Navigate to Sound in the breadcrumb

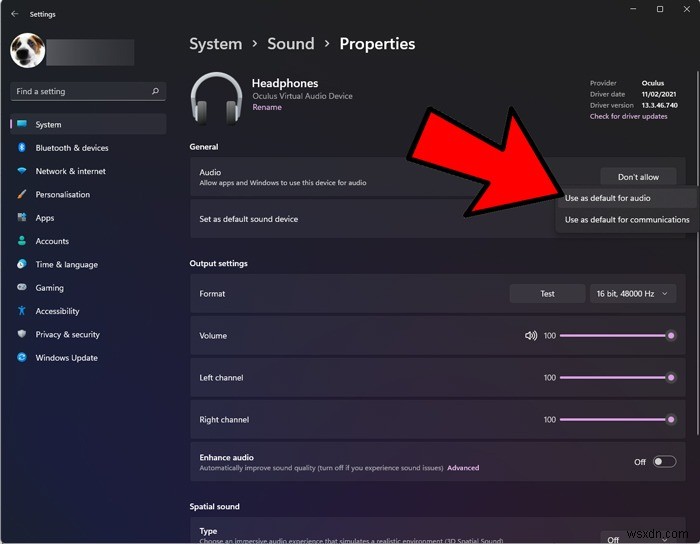click(x=291, y=44)
